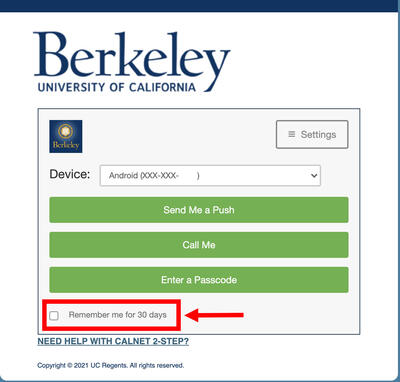Image resolution: width=400 pixels, height=382 pixels.
Task: Select the Android (XXX-XXX-) device text
Action: point(154,175)
